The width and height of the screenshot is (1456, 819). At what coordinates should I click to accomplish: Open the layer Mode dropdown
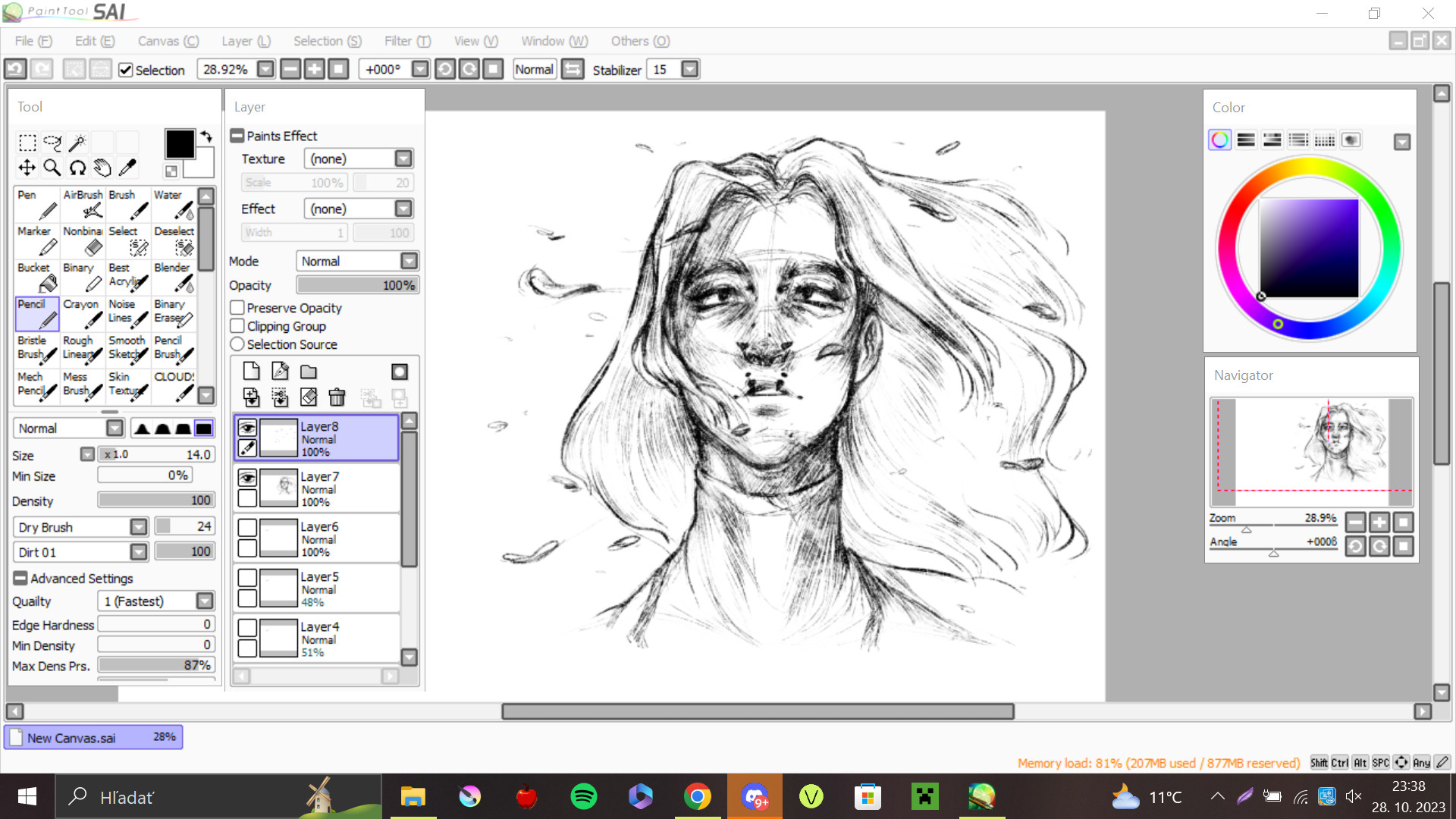[x=409, y=261]
